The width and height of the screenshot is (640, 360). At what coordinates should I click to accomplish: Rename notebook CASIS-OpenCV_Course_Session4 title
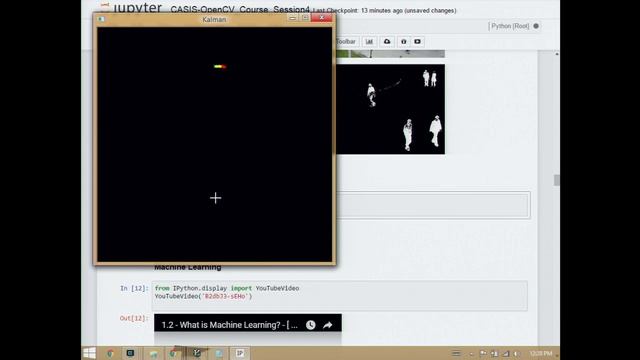pyautogui.click(x=240, y=9)
